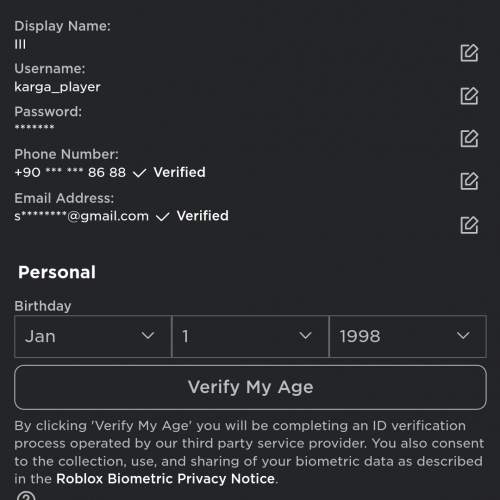Click the masked phone number +90 text
This screenshot has height=500, width=500.
70,172
